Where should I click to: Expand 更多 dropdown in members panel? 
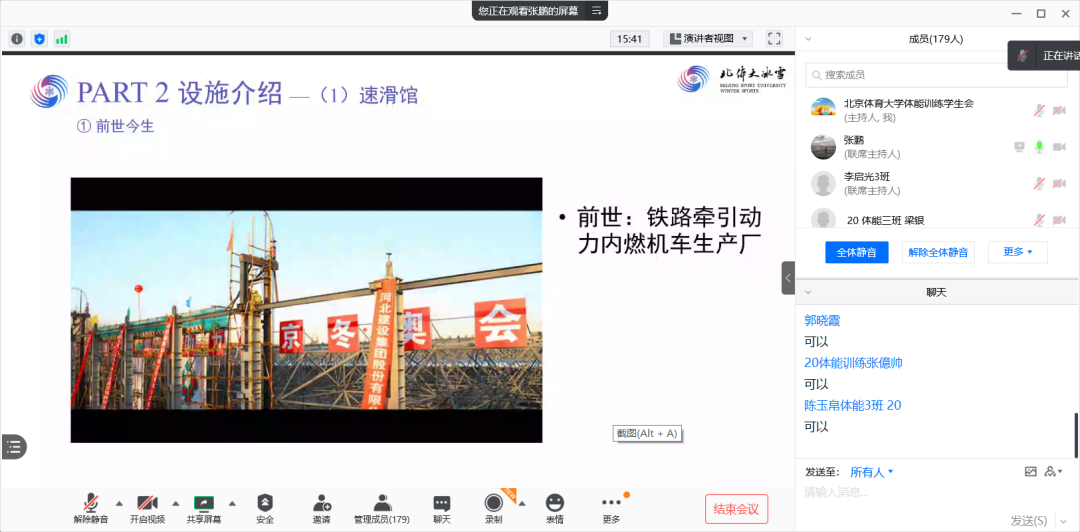(x=1018, y=252)
